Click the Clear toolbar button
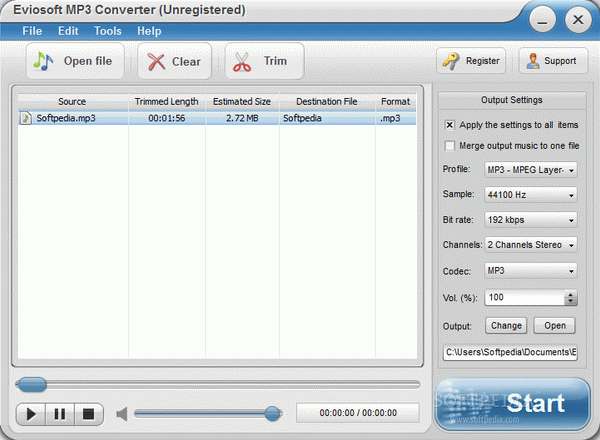The height and width of the screenshot is (440, 600). (174, 61)
